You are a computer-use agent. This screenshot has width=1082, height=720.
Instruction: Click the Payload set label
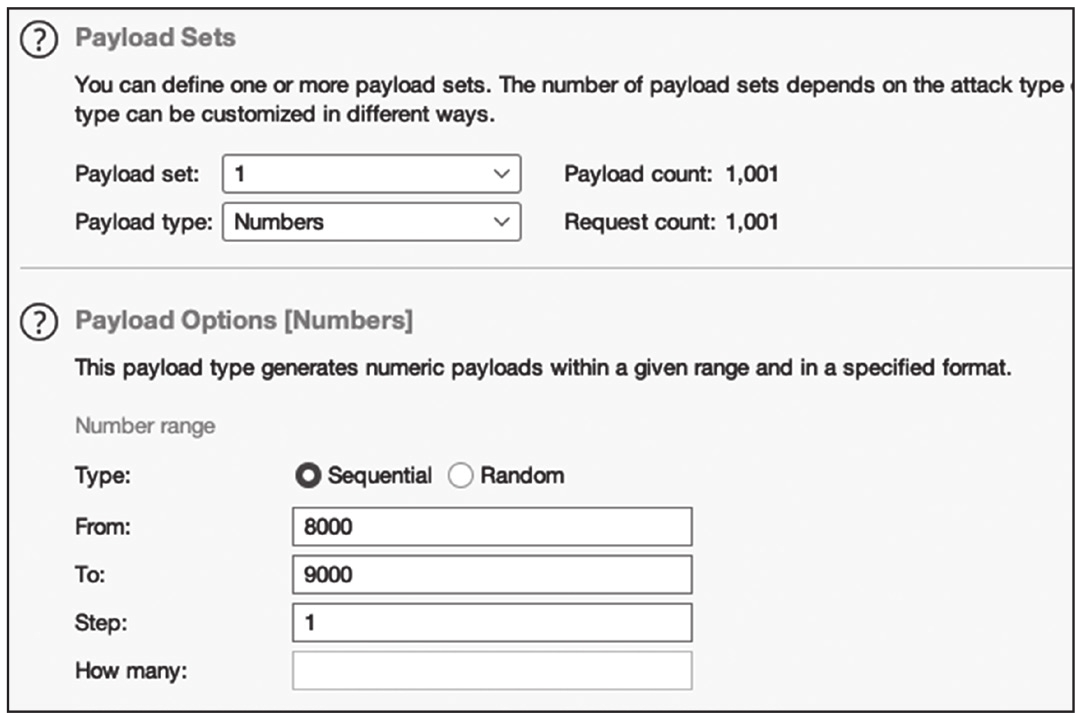(137, 174)
